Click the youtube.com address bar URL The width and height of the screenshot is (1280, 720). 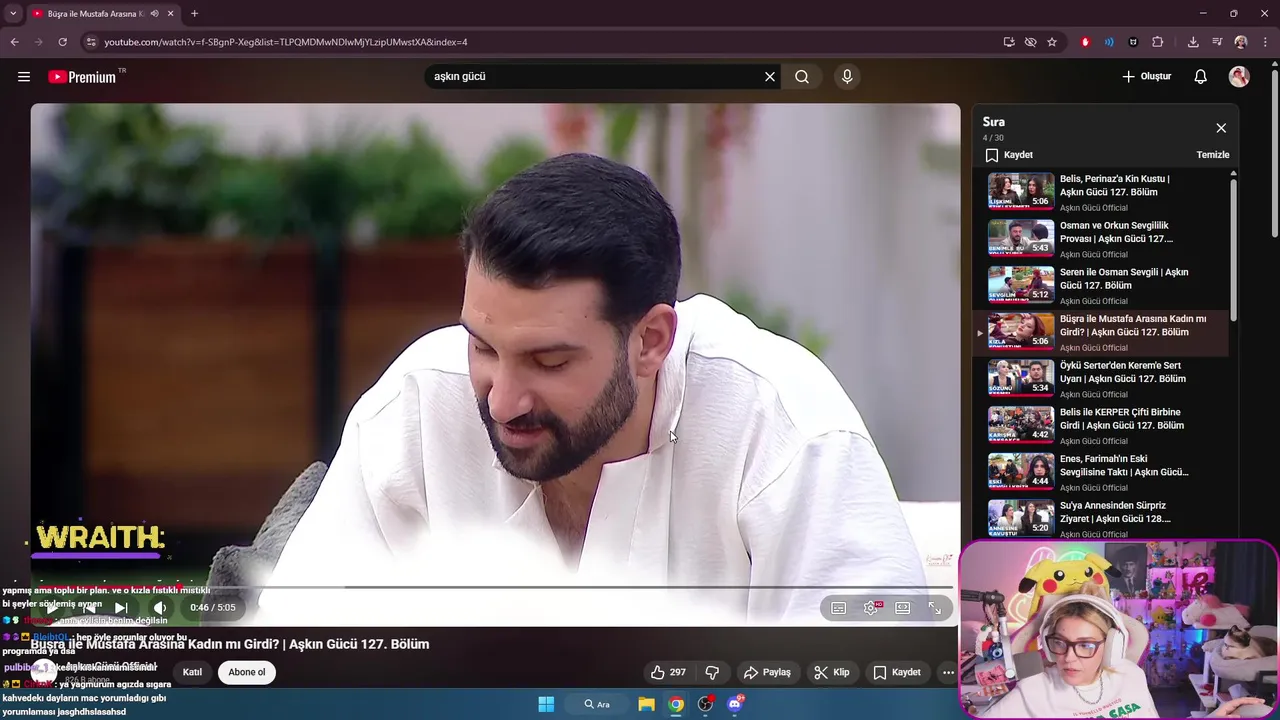(286, 42)
